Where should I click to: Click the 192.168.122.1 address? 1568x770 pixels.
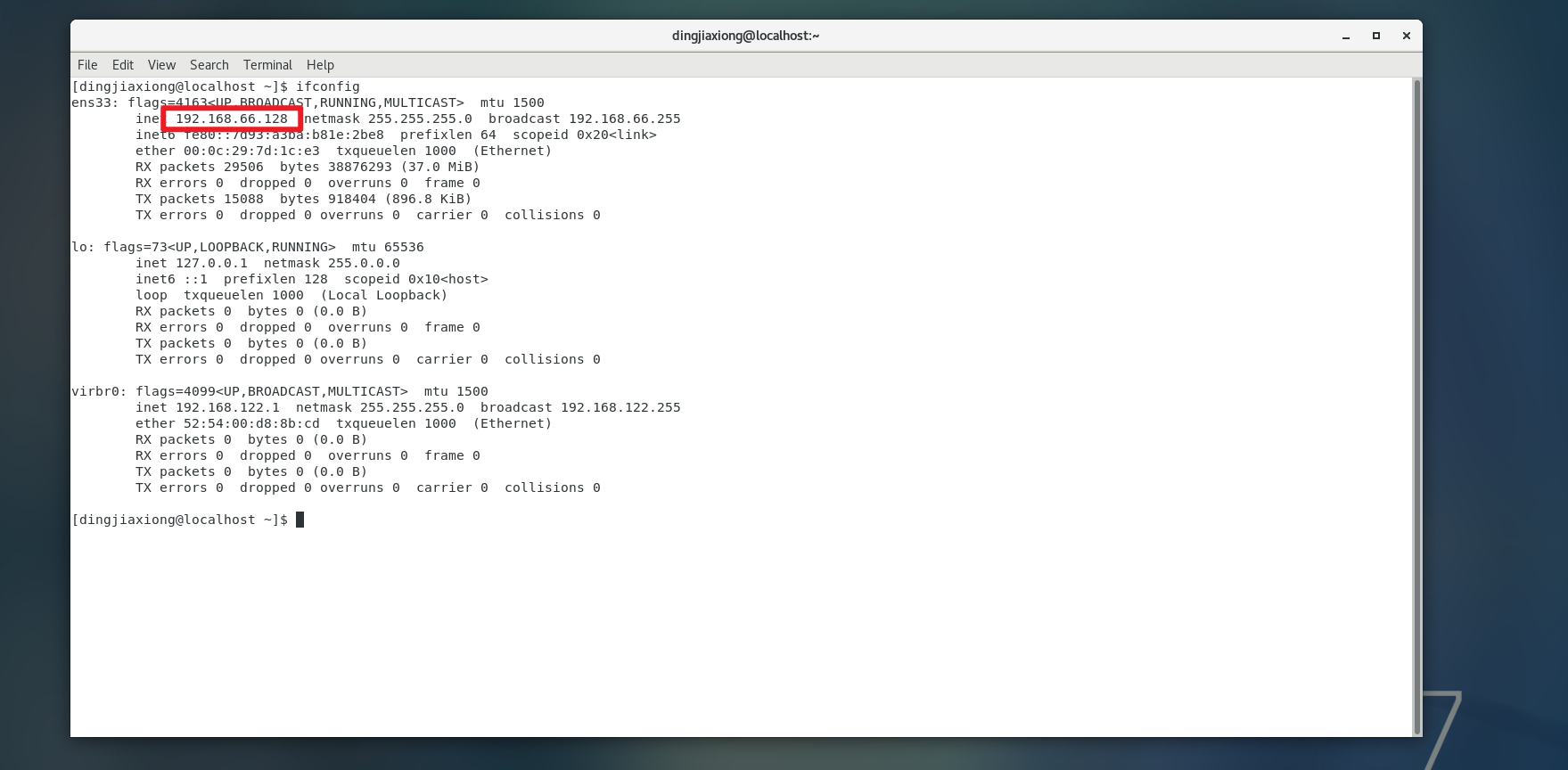(227, 407)
